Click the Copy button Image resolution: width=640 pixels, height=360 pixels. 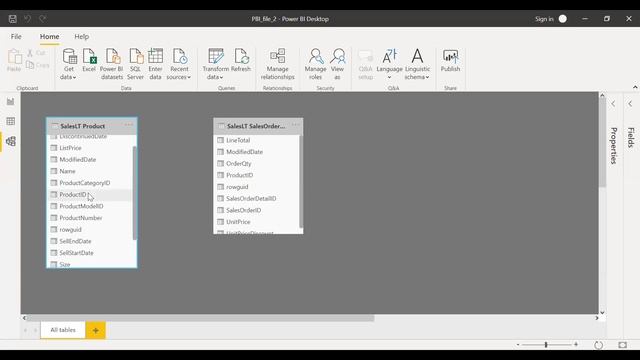tap(38, 65)
